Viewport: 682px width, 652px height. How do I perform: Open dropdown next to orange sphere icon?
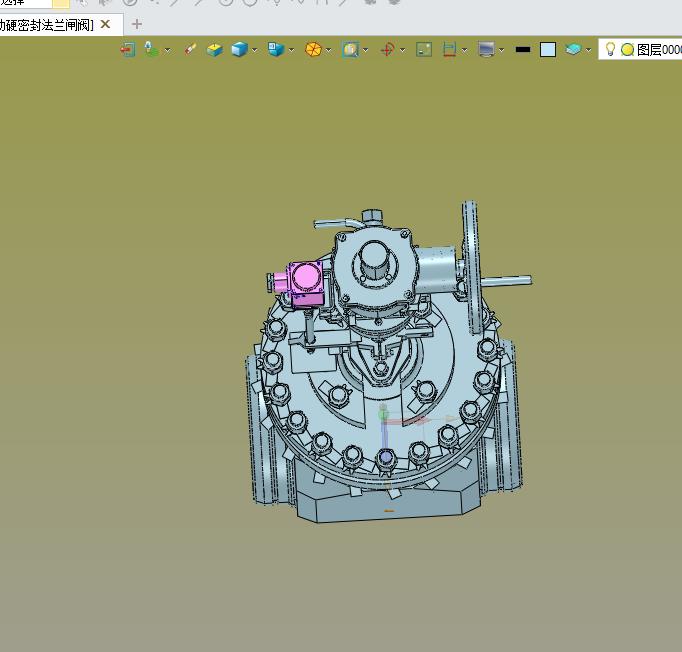click(x=328, y=50)
